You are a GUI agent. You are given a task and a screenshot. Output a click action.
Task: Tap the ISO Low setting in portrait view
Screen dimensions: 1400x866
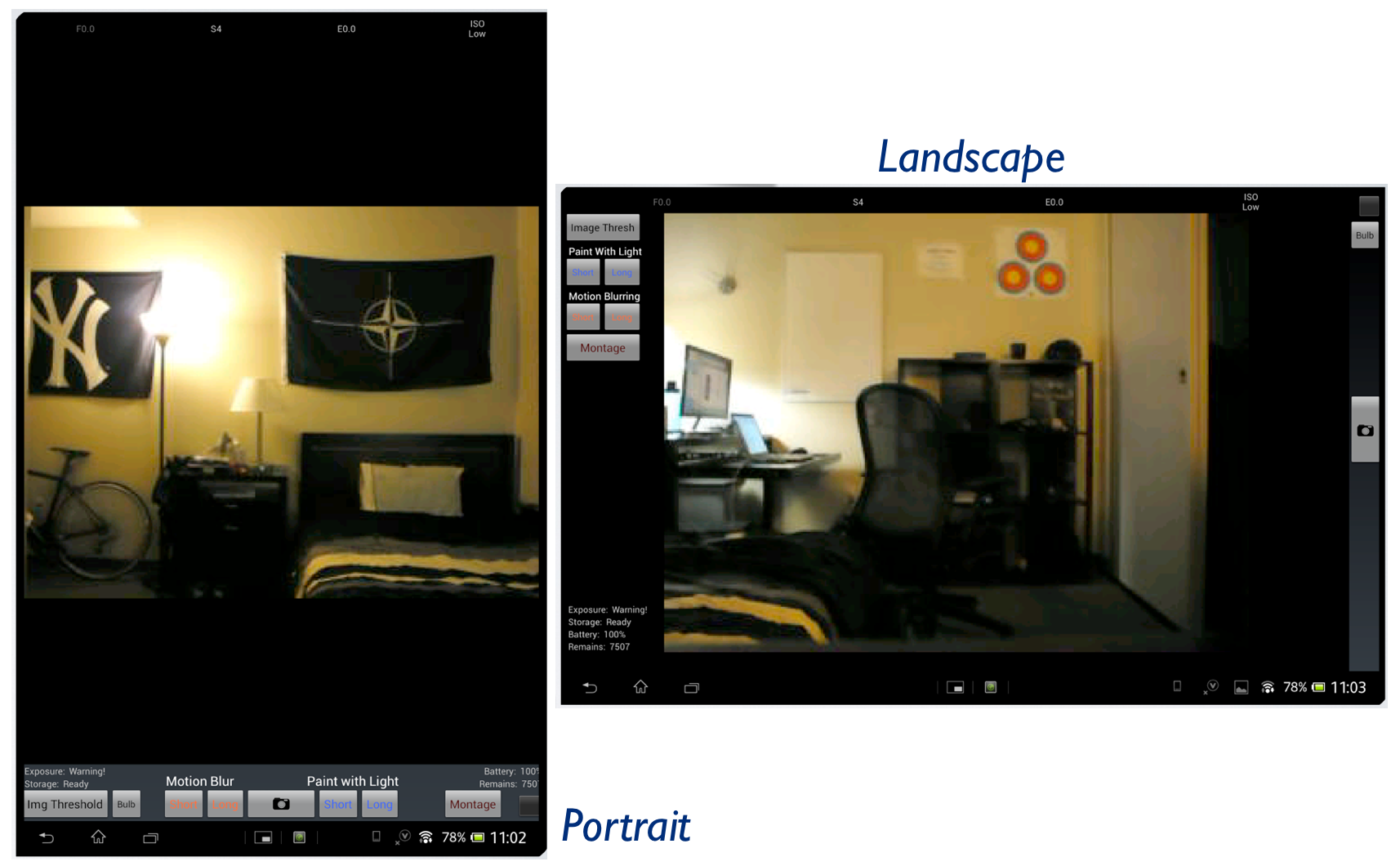tap(477, 29)
